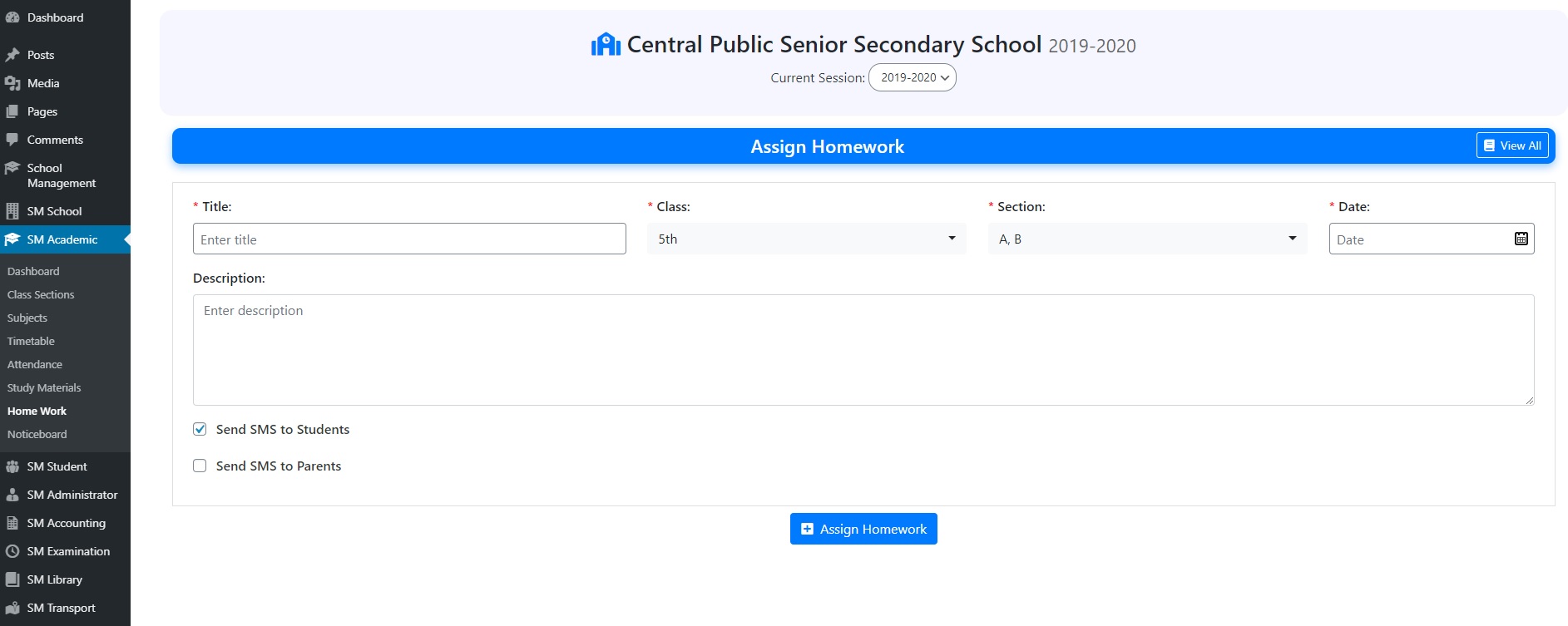Click the Enter title input field

click(409, 239)
